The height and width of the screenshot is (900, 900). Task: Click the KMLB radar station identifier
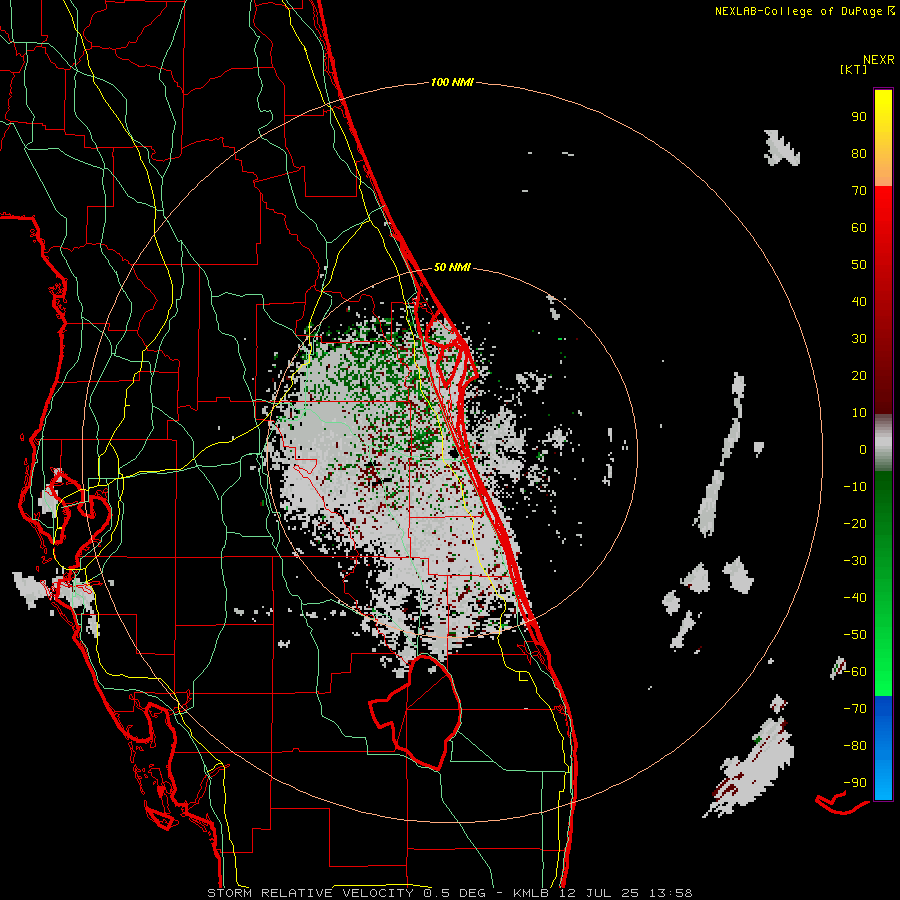(531, 893)
